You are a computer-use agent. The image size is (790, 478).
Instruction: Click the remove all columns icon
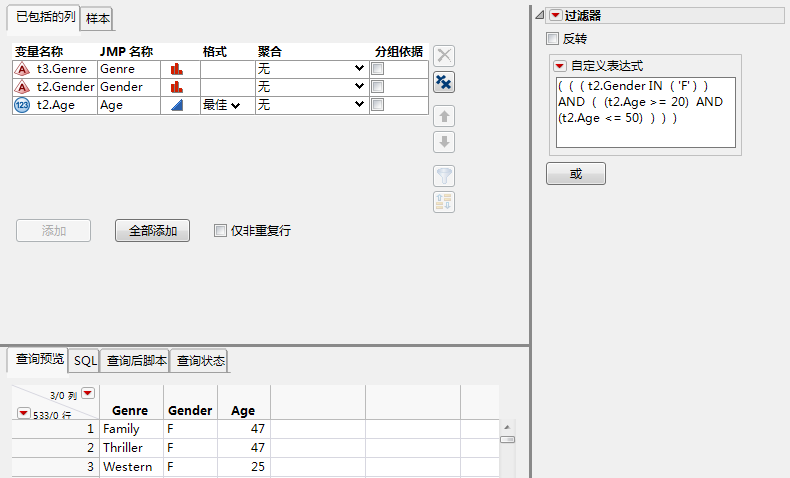pyautogui.click(x=444, y=82)
